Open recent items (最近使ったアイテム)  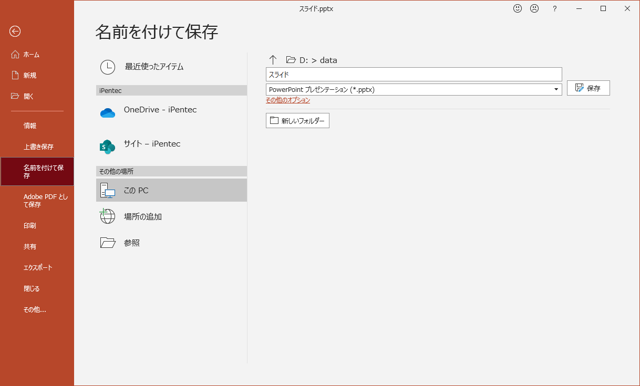coord(171,67)
